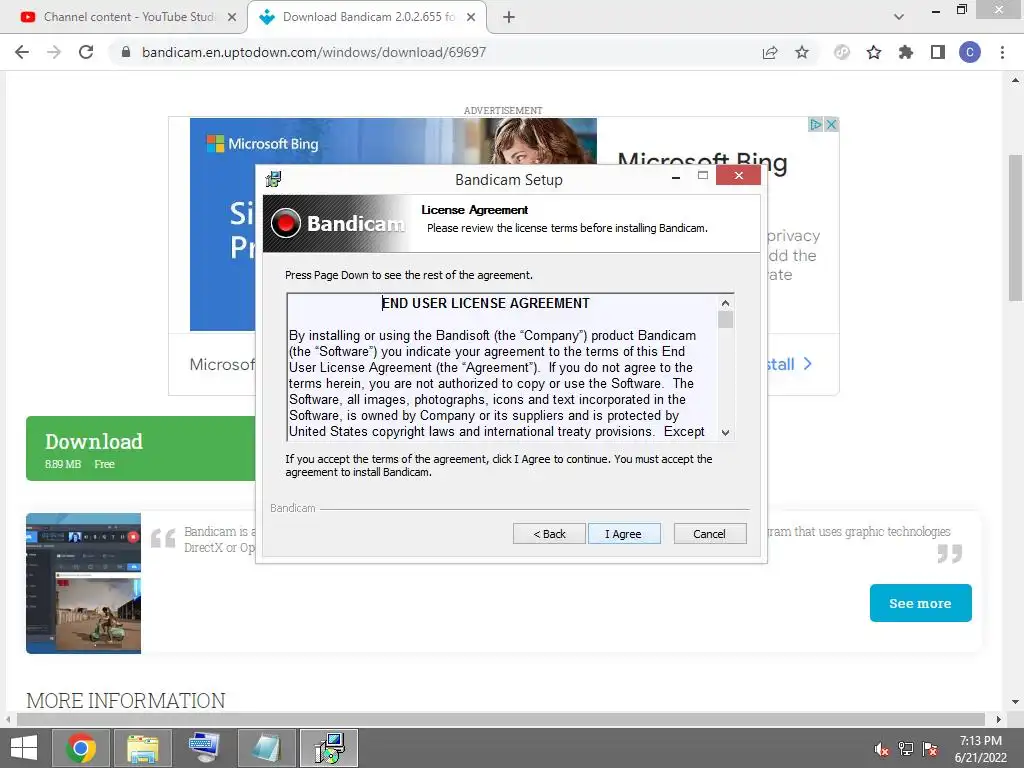Minimize the Bandicam Setup dialog

click(x=676, y=176)
